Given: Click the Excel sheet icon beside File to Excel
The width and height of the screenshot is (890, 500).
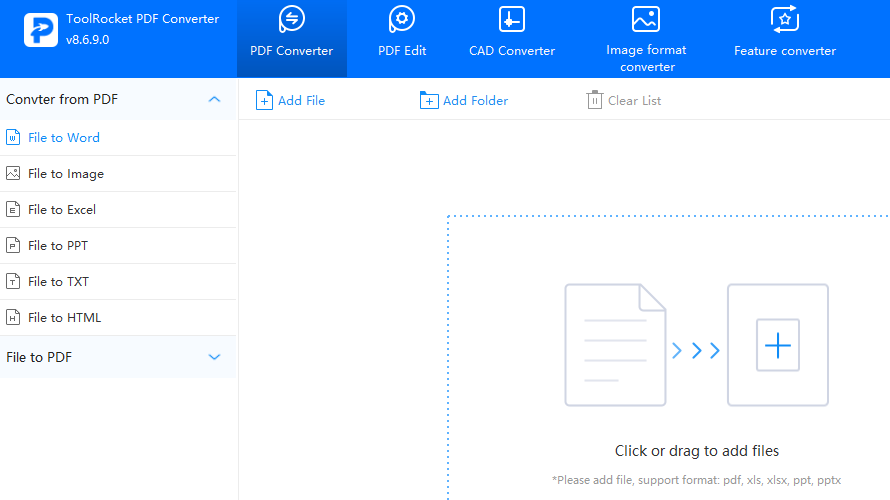Looking at the screenshot, I should pyautogui.click(x=13, y=209).
